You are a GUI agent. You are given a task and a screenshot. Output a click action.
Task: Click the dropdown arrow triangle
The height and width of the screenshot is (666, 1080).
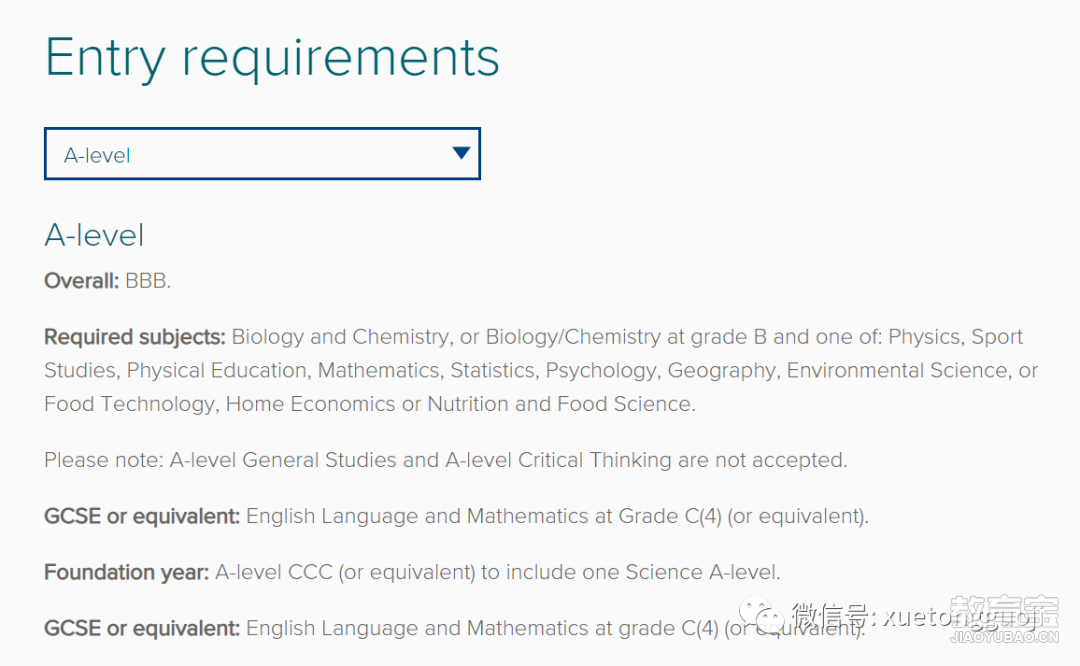pyautogui.click(x=461, y=152)
